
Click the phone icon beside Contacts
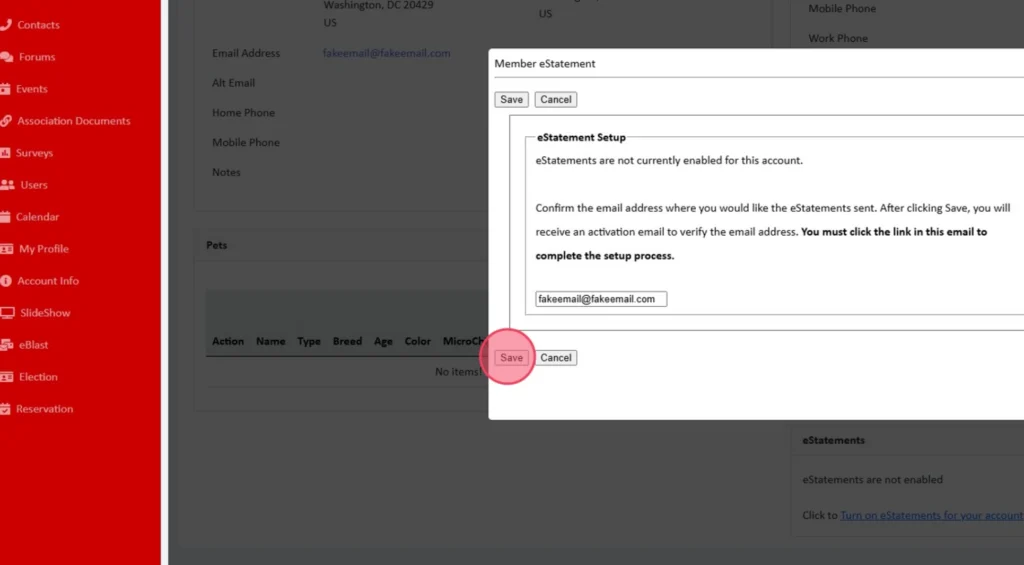pos(5,25)
